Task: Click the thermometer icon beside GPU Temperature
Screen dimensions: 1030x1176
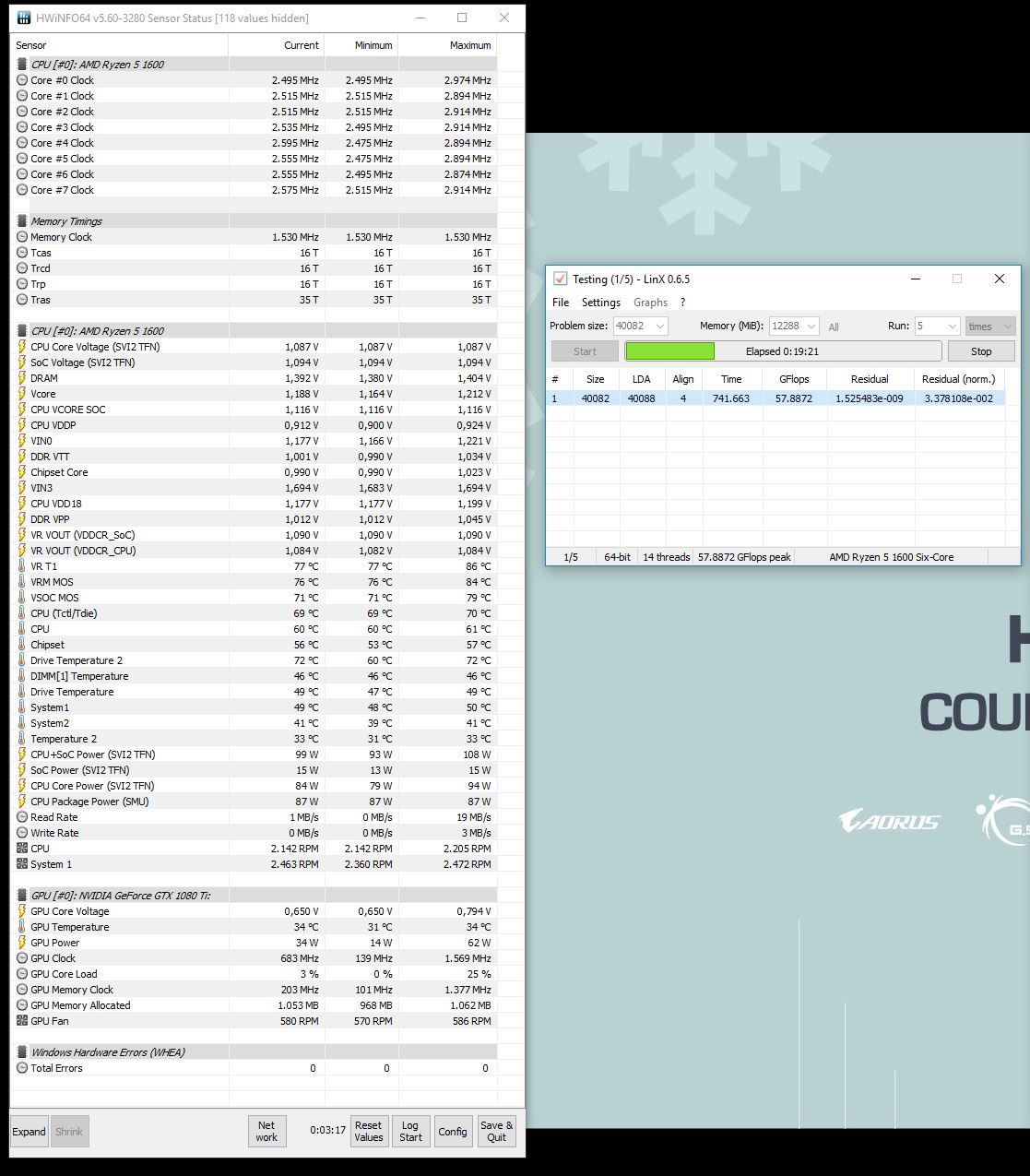Action: point(22,927)
